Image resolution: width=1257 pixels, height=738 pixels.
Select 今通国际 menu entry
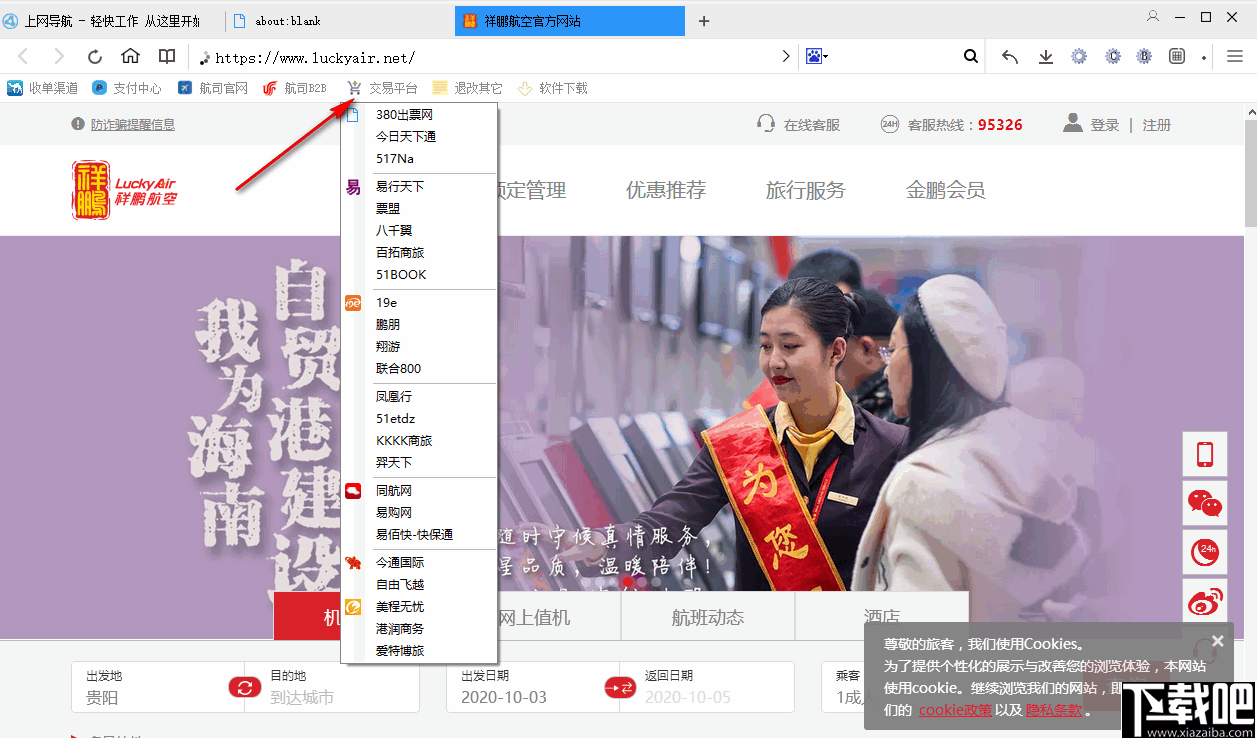click(419, 563)
